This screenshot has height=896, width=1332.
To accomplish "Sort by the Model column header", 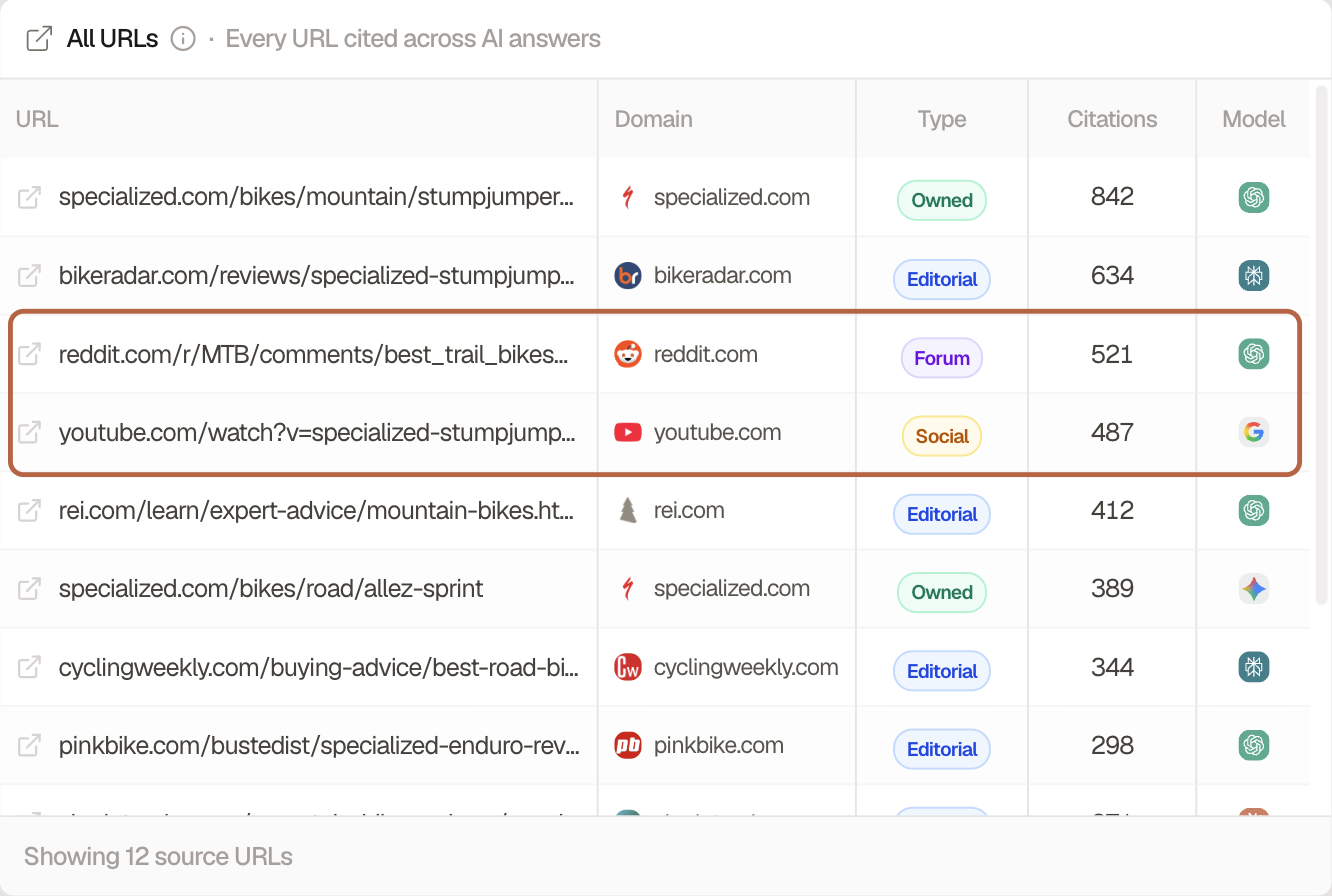I will point(1253,119).
